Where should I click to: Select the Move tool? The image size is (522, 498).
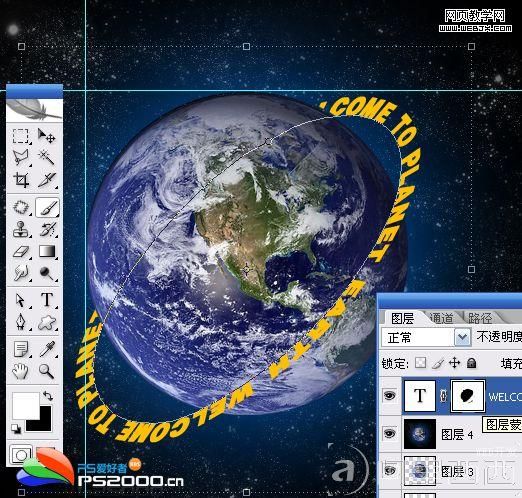click(46, 136)
